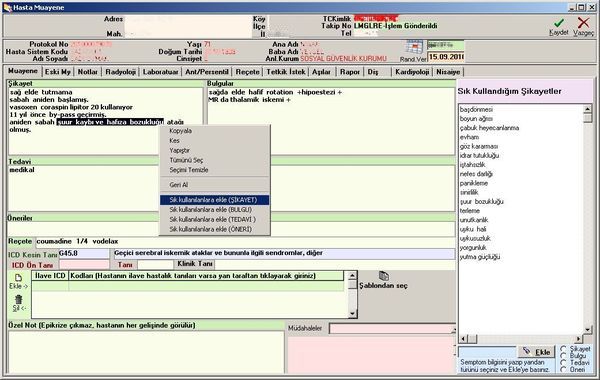The height and width of the screenshot is (380, 600).
Task: Click the pink ICD Ön Tanı field
Action: pyautogui.click(x=85, y=264)
